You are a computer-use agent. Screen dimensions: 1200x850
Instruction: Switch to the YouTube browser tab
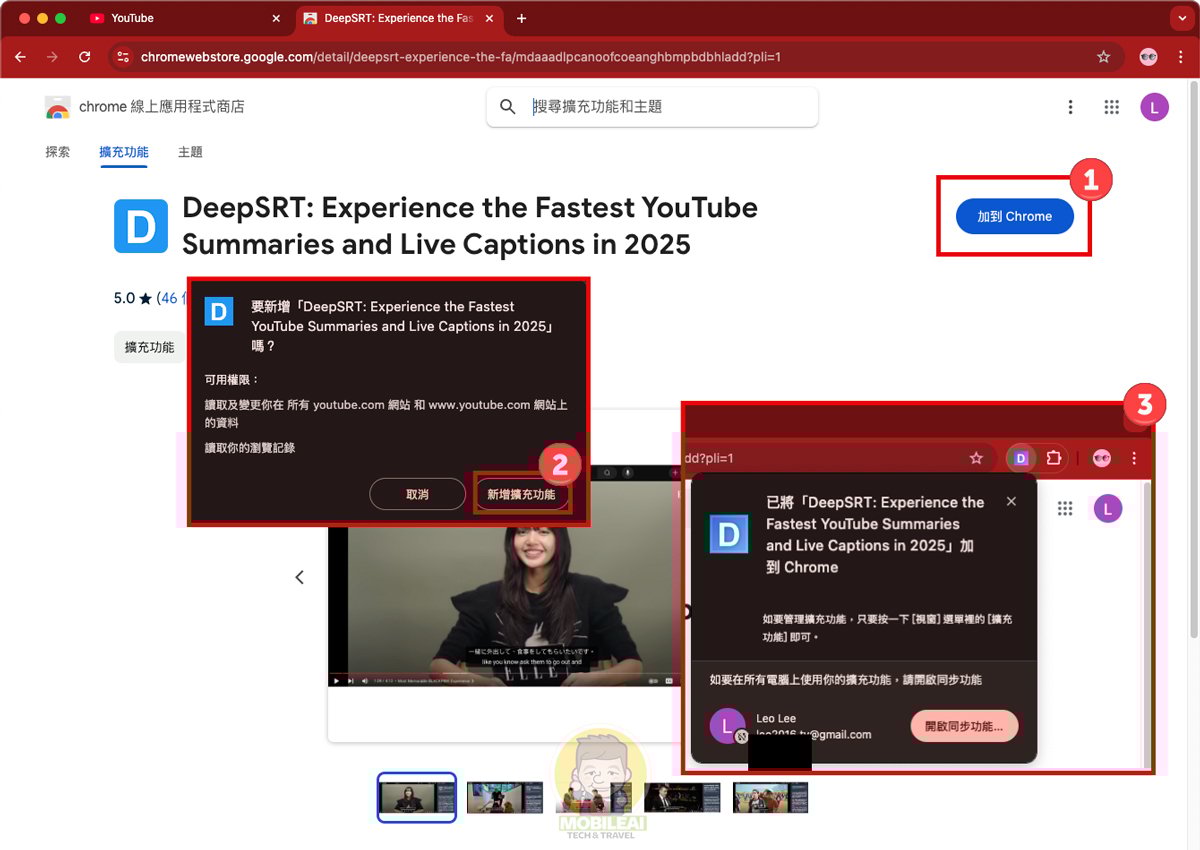pos(185,18)
